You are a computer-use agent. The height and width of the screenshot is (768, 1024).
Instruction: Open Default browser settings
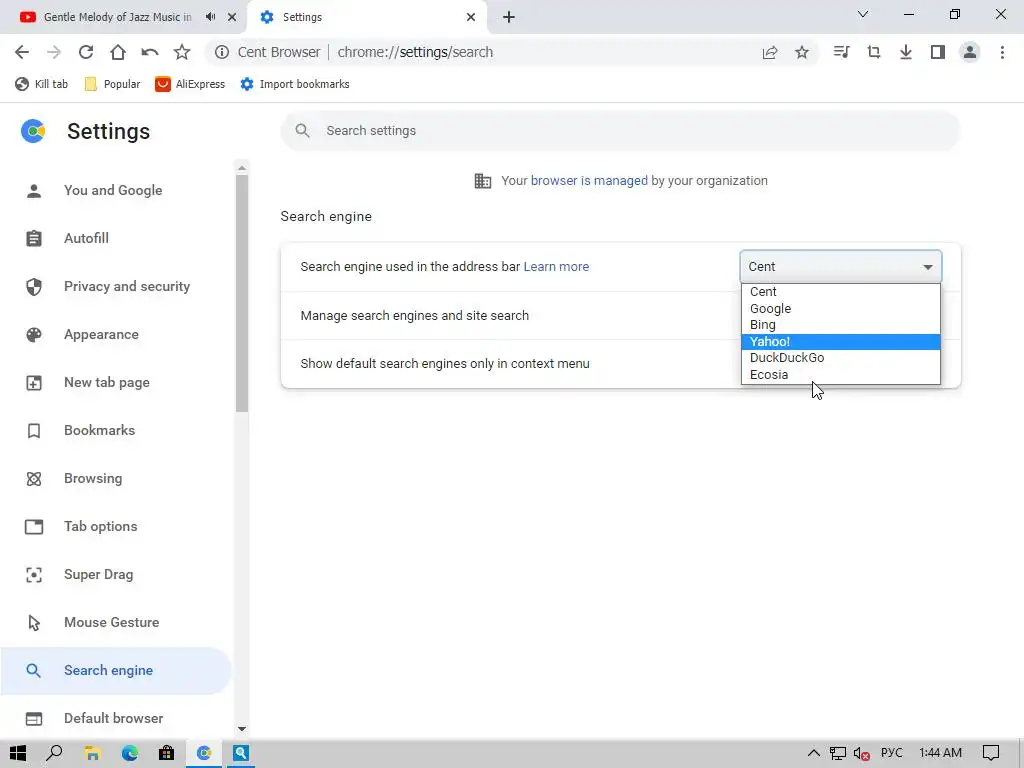(116, 718)
